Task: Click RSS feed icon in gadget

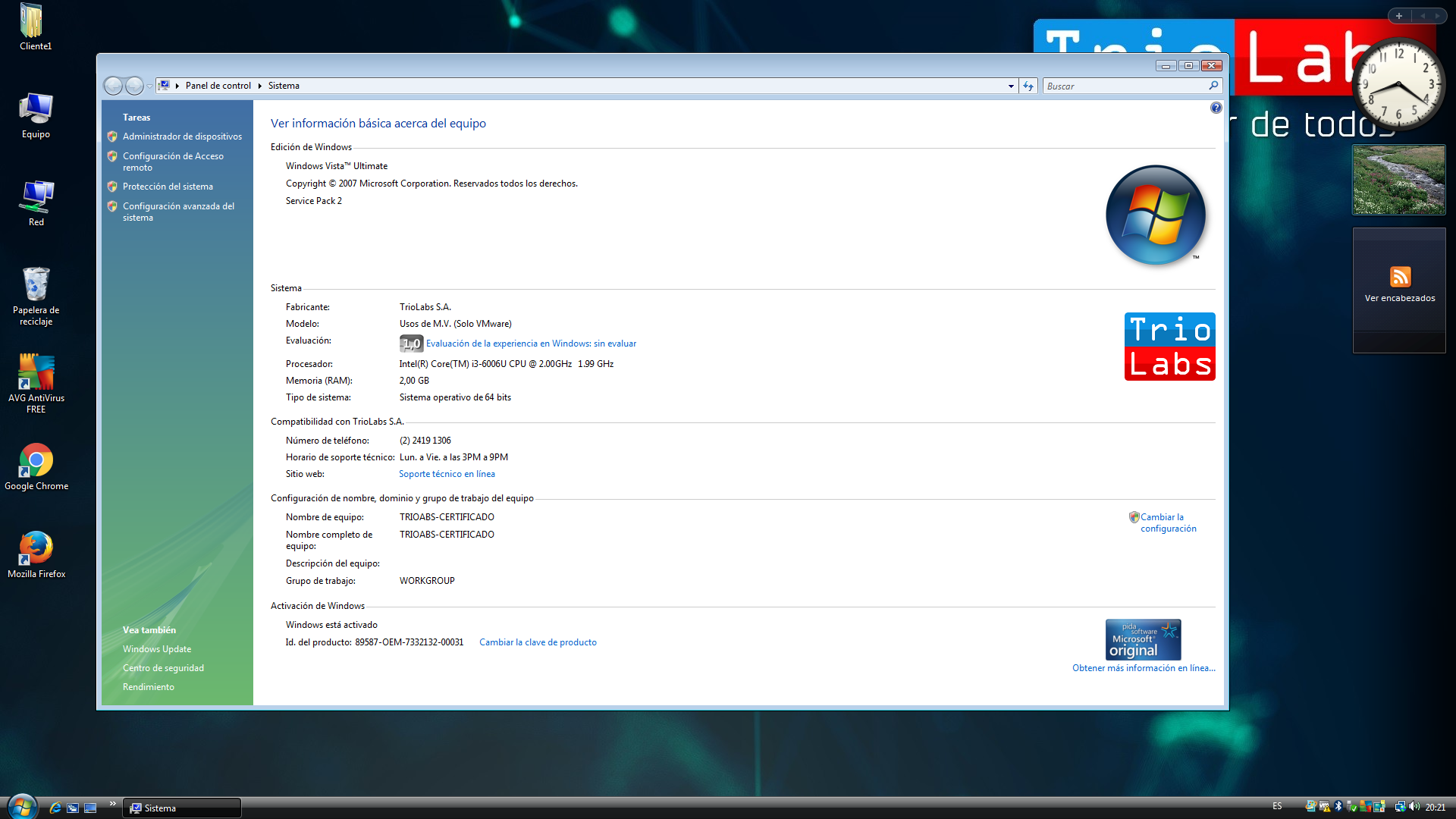Action: (1400, 277)
